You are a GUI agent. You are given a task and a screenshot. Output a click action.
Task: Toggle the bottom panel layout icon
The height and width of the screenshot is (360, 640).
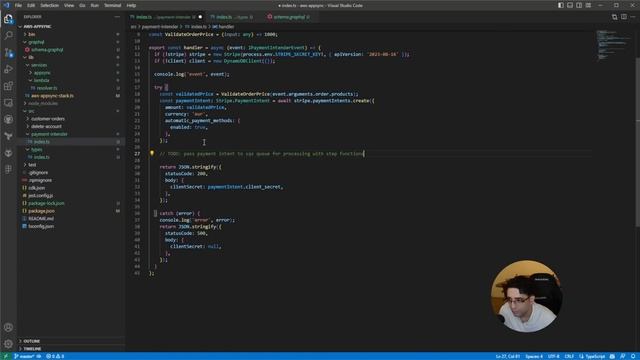[570, 5]
